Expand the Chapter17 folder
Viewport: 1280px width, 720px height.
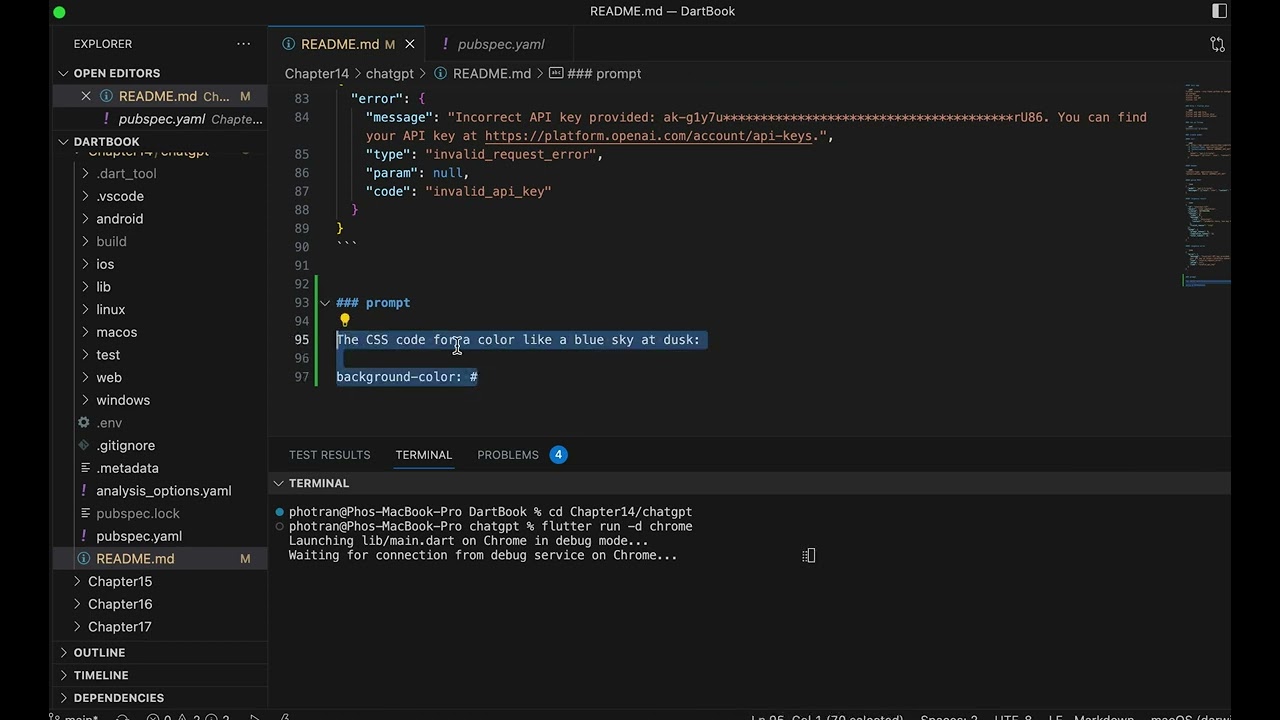tap(77, 627)
